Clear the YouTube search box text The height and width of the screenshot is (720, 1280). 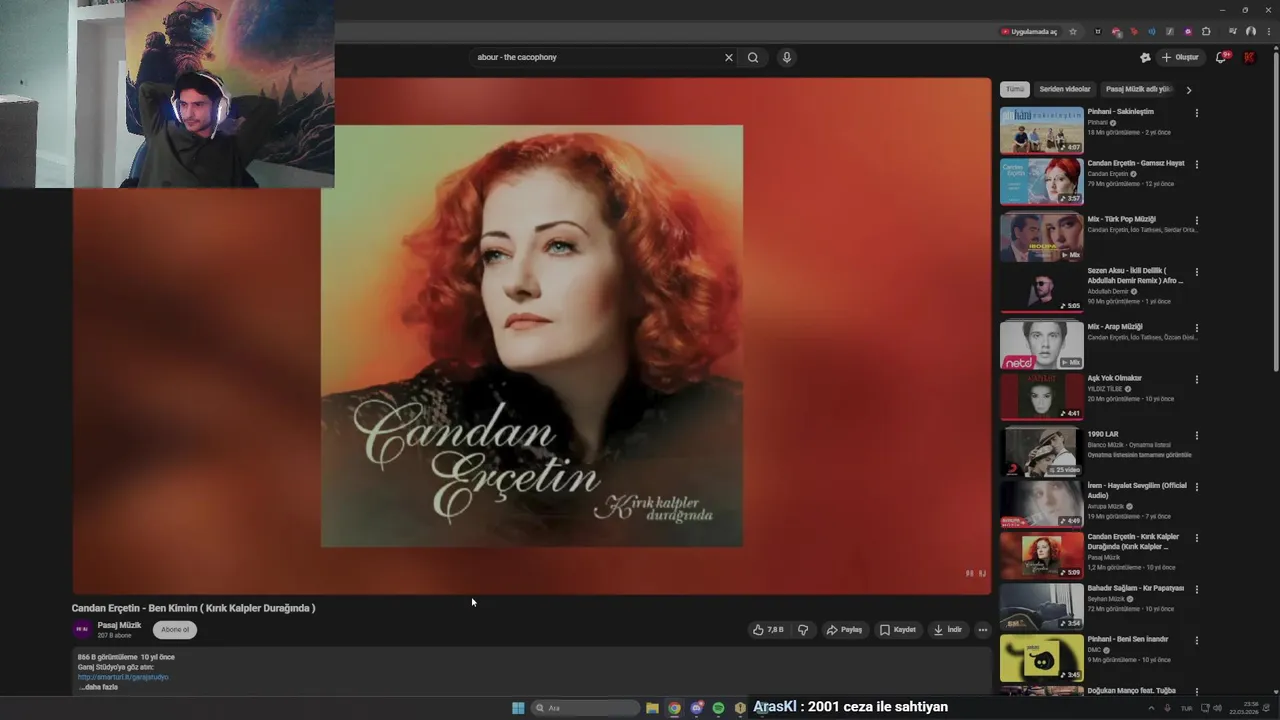click(x=728, y=57)
